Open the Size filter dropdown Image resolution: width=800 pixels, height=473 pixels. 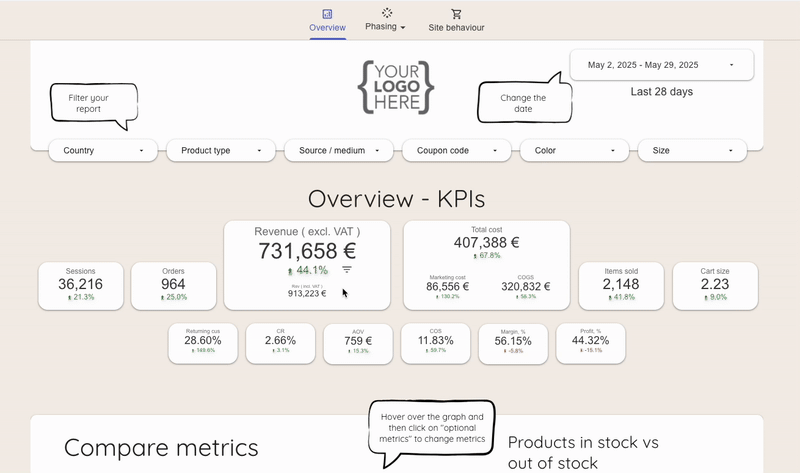[692, 151]
